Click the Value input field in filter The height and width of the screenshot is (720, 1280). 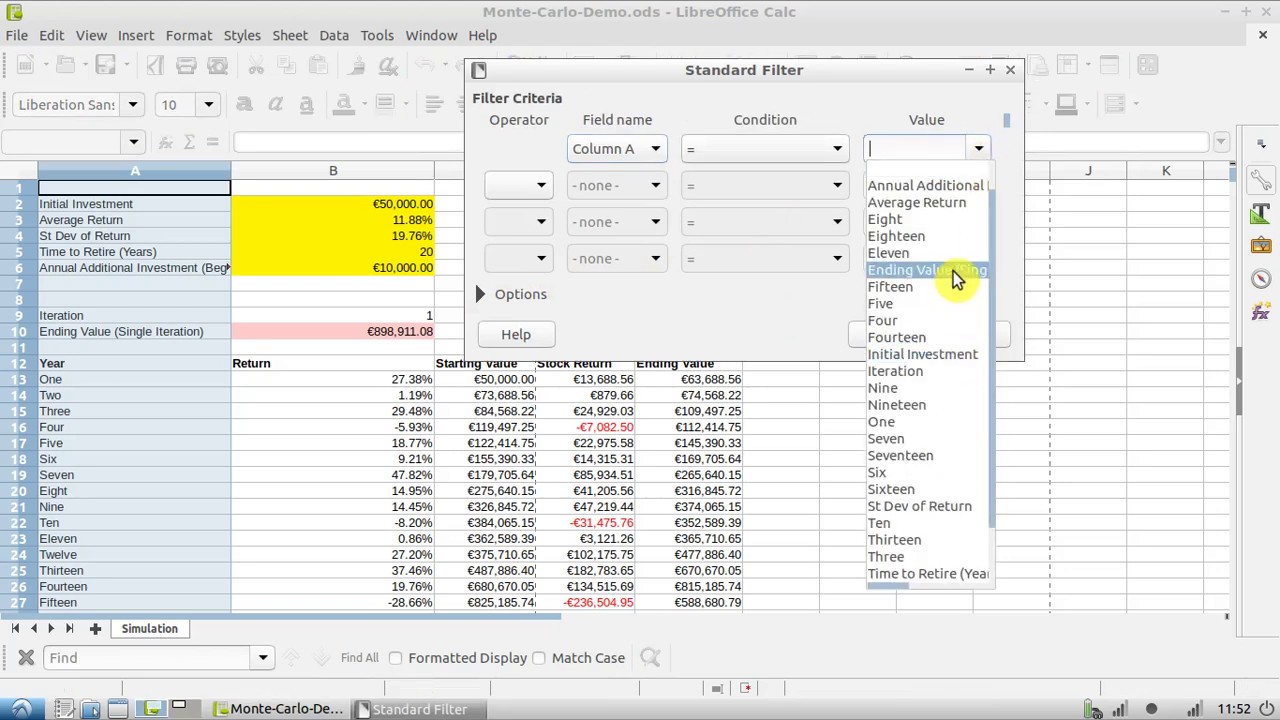click(917, 148)
